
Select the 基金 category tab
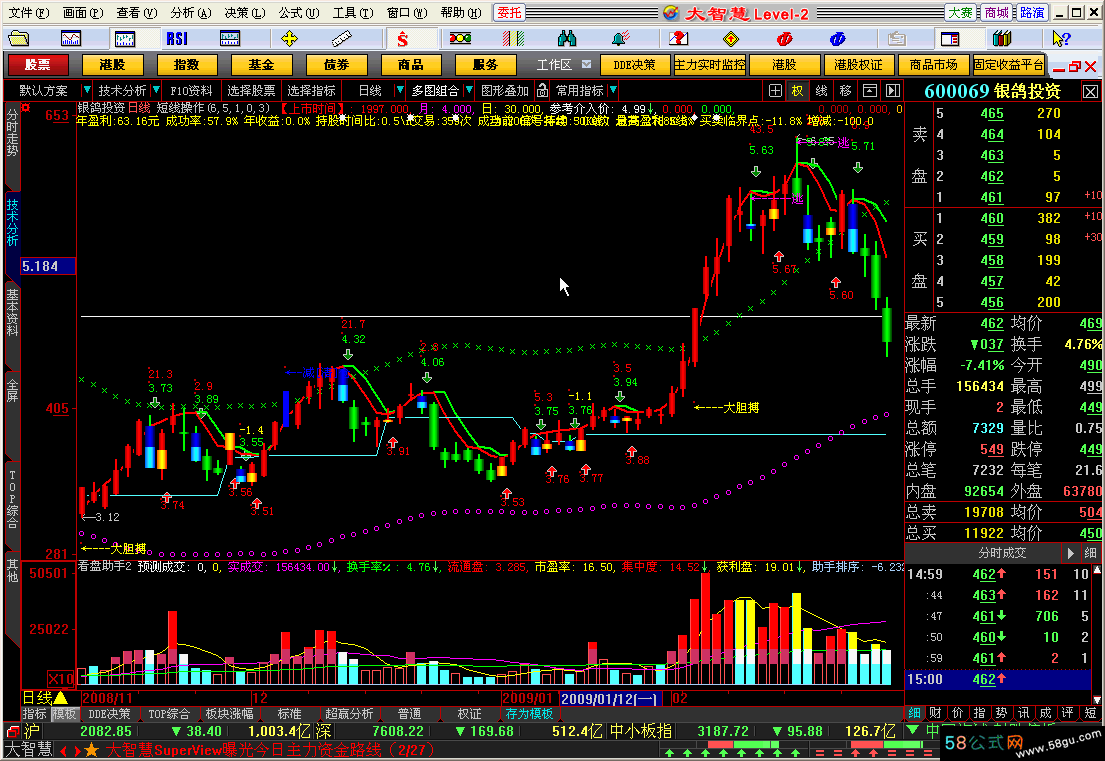[261, 65]
